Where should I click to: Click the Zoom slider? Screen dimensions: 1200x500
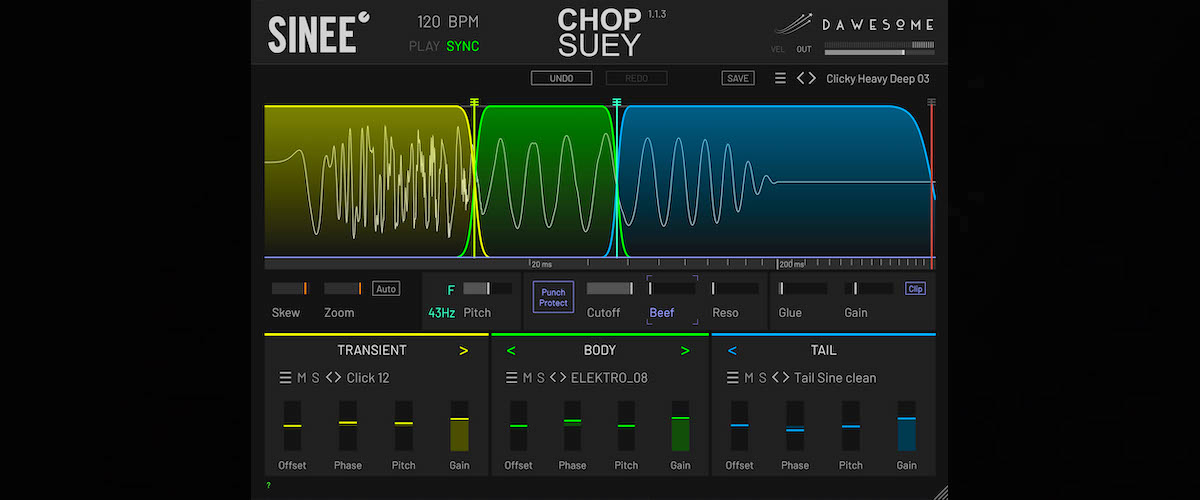pos(343,289)
